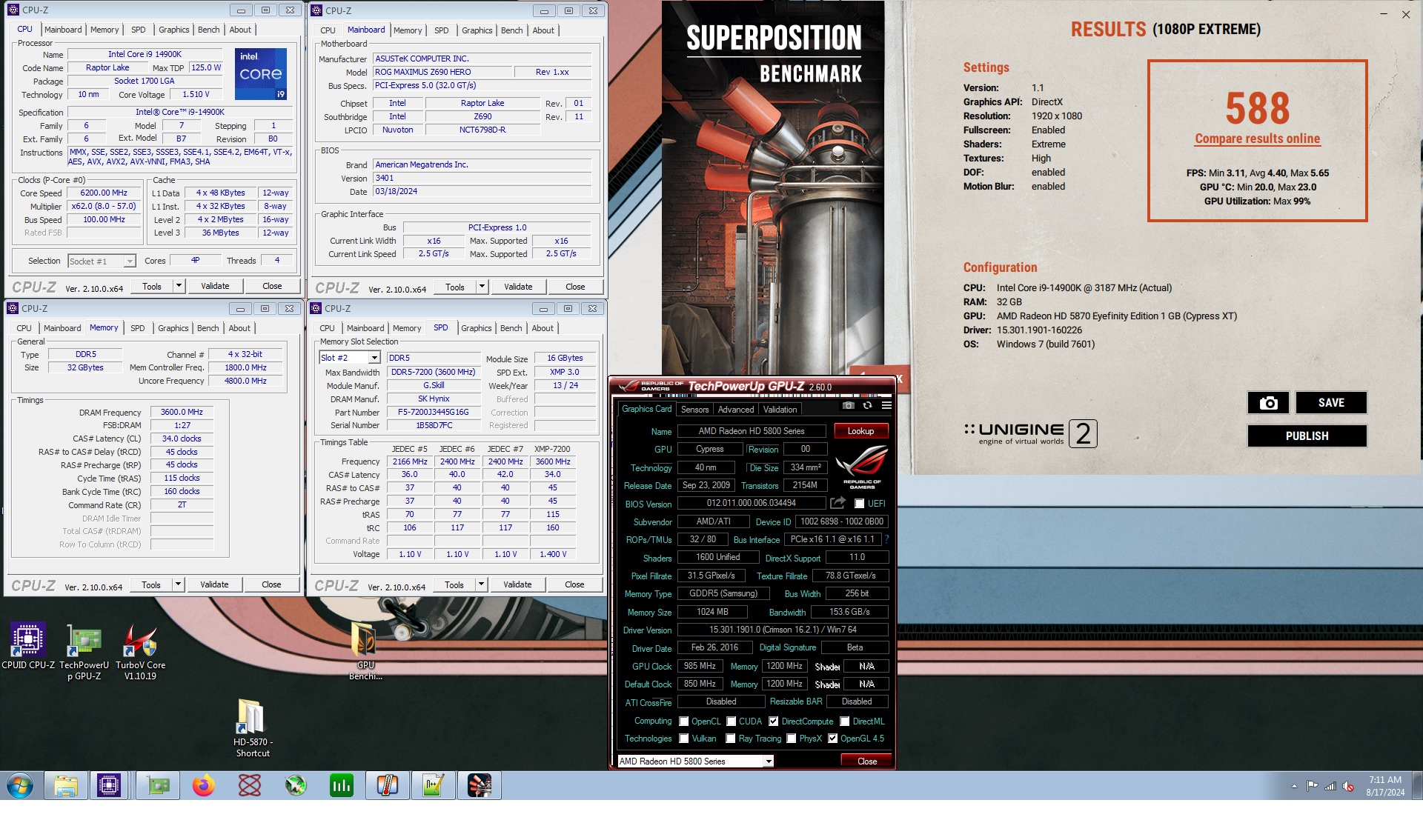
Task: Expand Tools dropdown arrow in CPU-Z Memory window
Action: (x=178, y=584)
